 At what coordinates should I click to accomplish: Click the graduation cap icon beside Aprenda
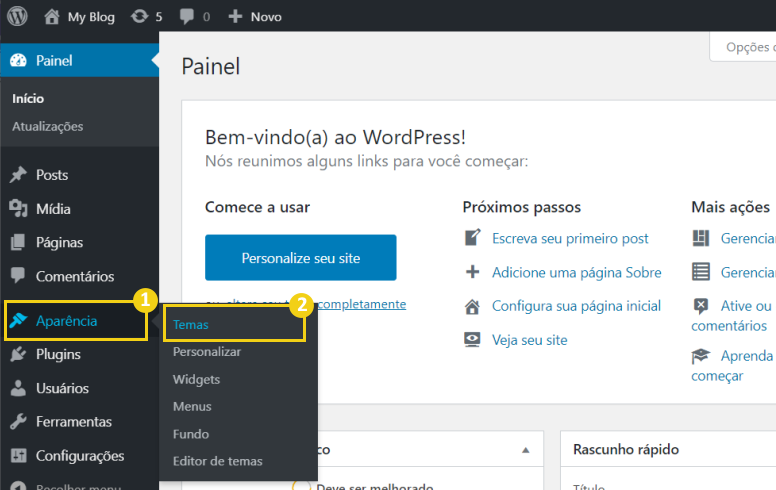pyautogui.click(x=701, y=356)
